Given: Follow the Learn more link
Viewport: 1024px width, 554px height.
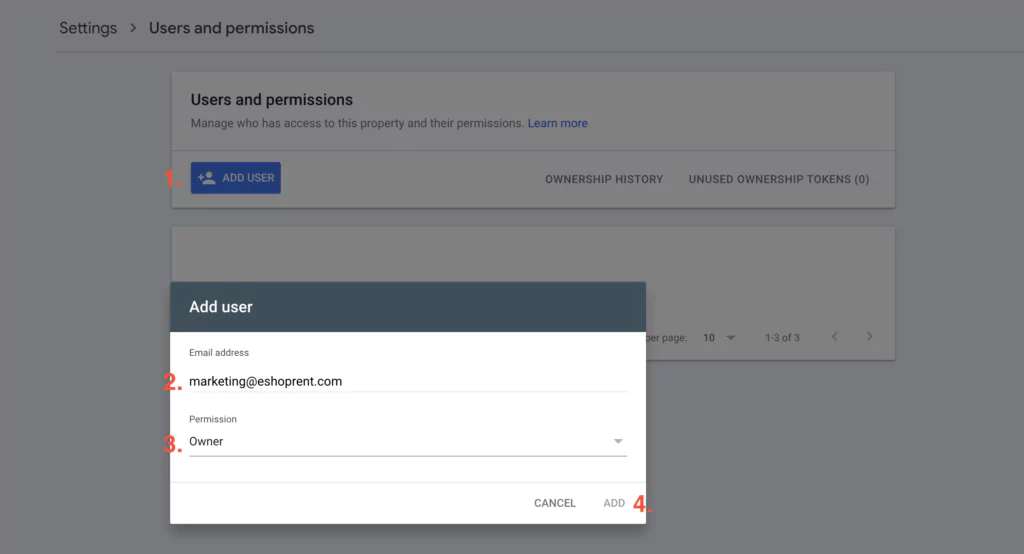Looking at the screenshot, I should tap(557, 123).
